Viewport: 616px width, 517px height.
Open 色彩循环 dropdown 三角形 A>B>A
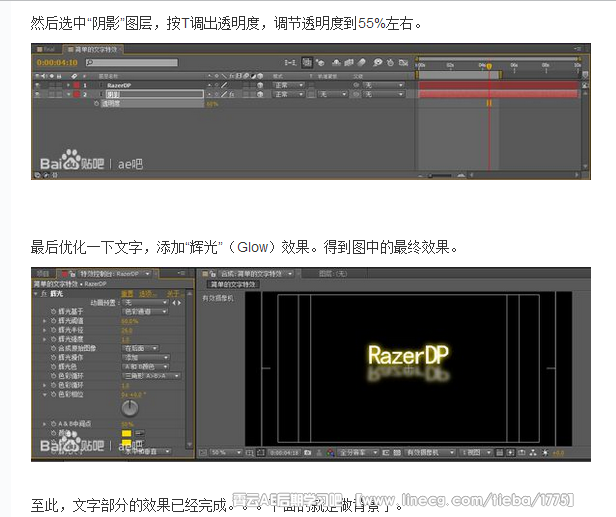[152, 376]
